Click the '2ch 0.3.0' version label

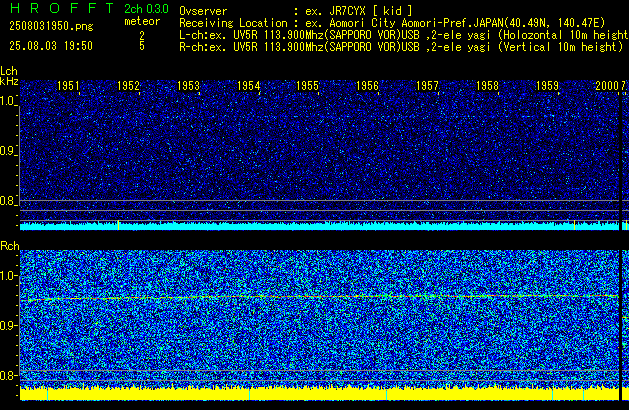pos(146,9)
